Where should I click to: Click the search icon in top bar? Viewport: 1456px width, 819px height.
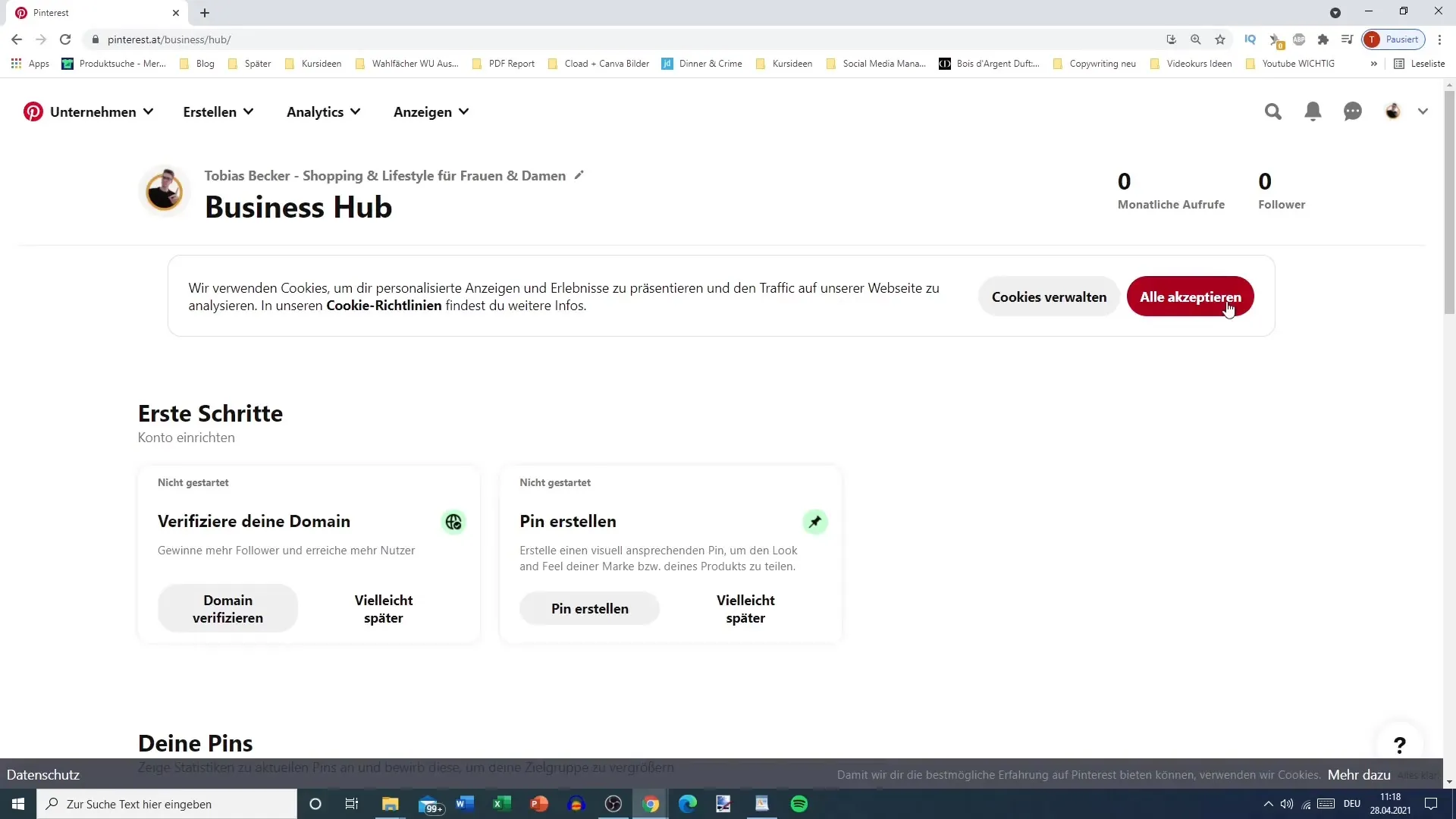click(1273, 111)
